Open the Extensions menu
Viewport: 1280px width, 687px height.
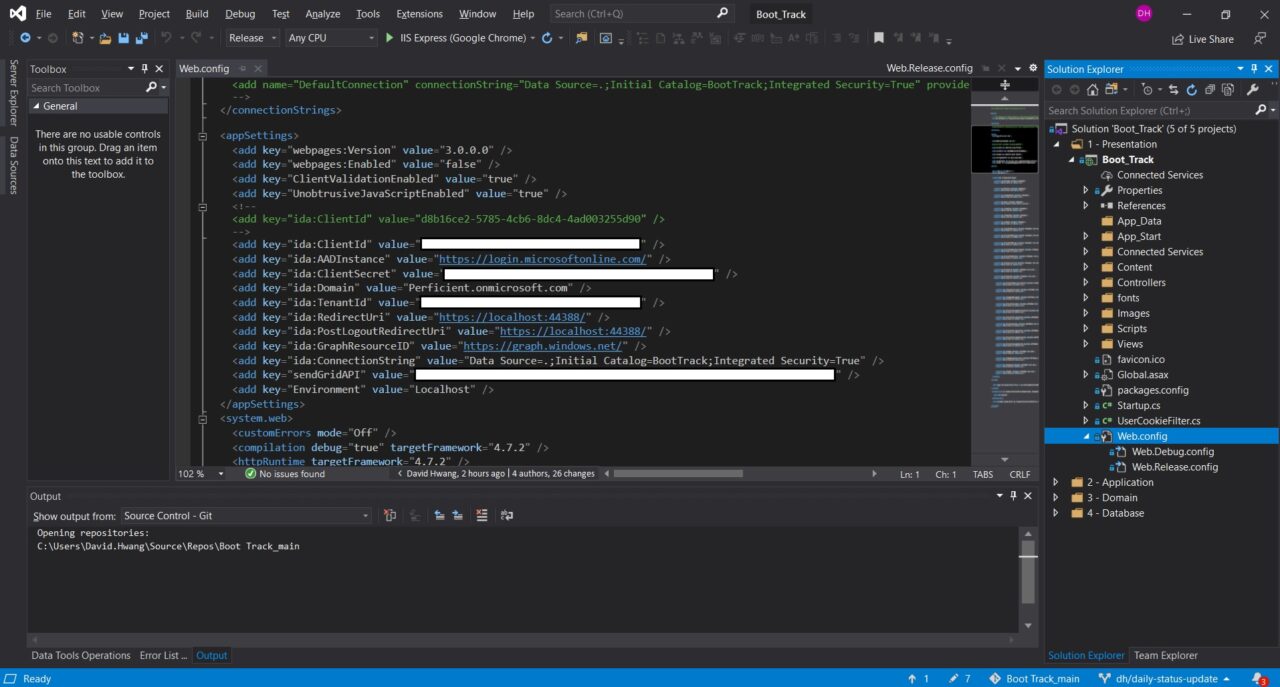(419, 13)
